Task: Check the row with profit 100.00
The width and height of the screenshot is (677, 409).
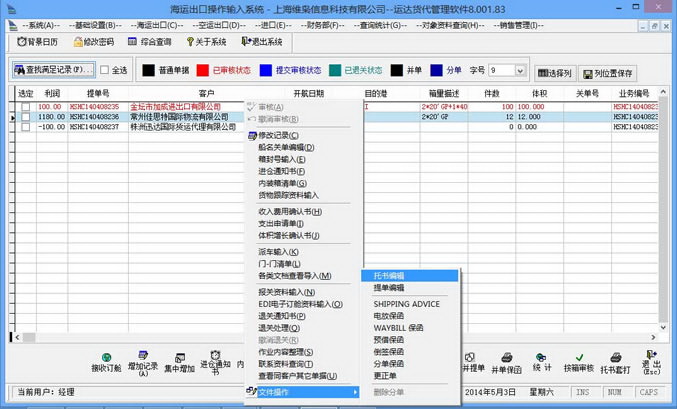Action: coord(26,107)
